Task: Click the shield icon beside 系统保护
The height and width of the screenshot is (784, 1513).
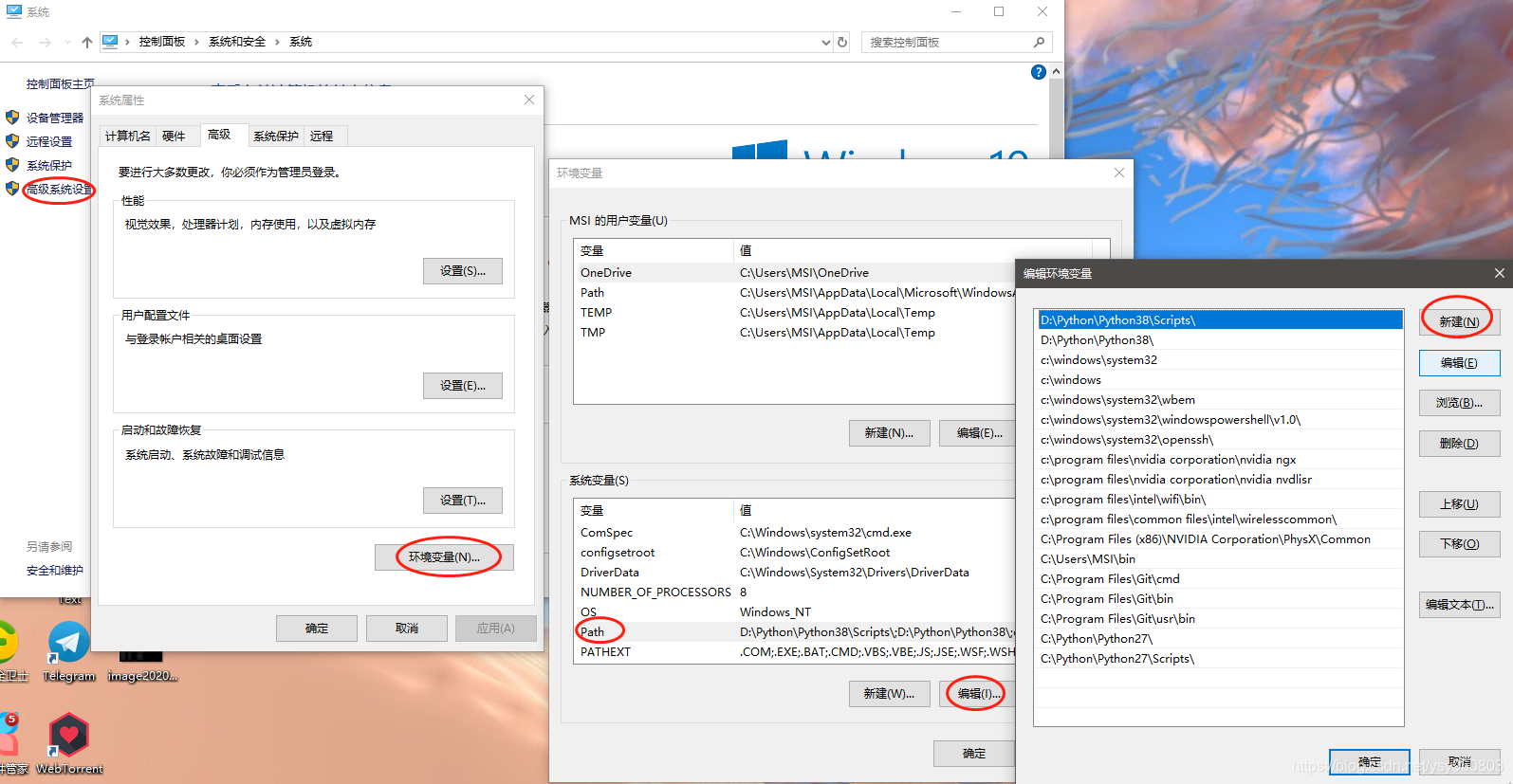Action: (x=12, y=165)
